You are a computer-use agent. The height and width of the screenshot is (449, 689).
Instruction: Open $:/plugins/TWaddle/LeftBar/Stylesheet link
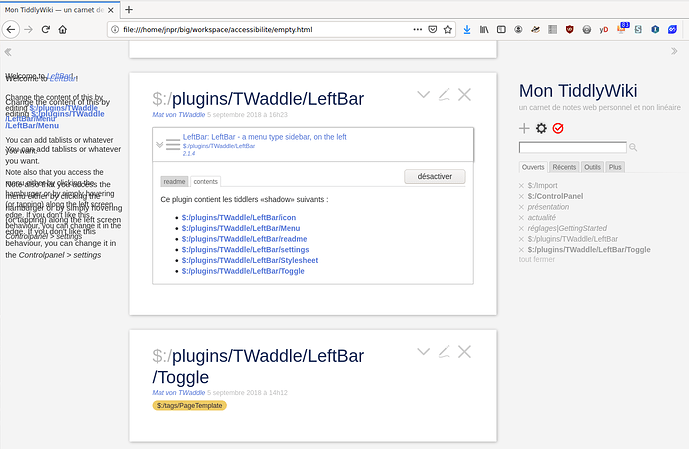coord(250,260)
